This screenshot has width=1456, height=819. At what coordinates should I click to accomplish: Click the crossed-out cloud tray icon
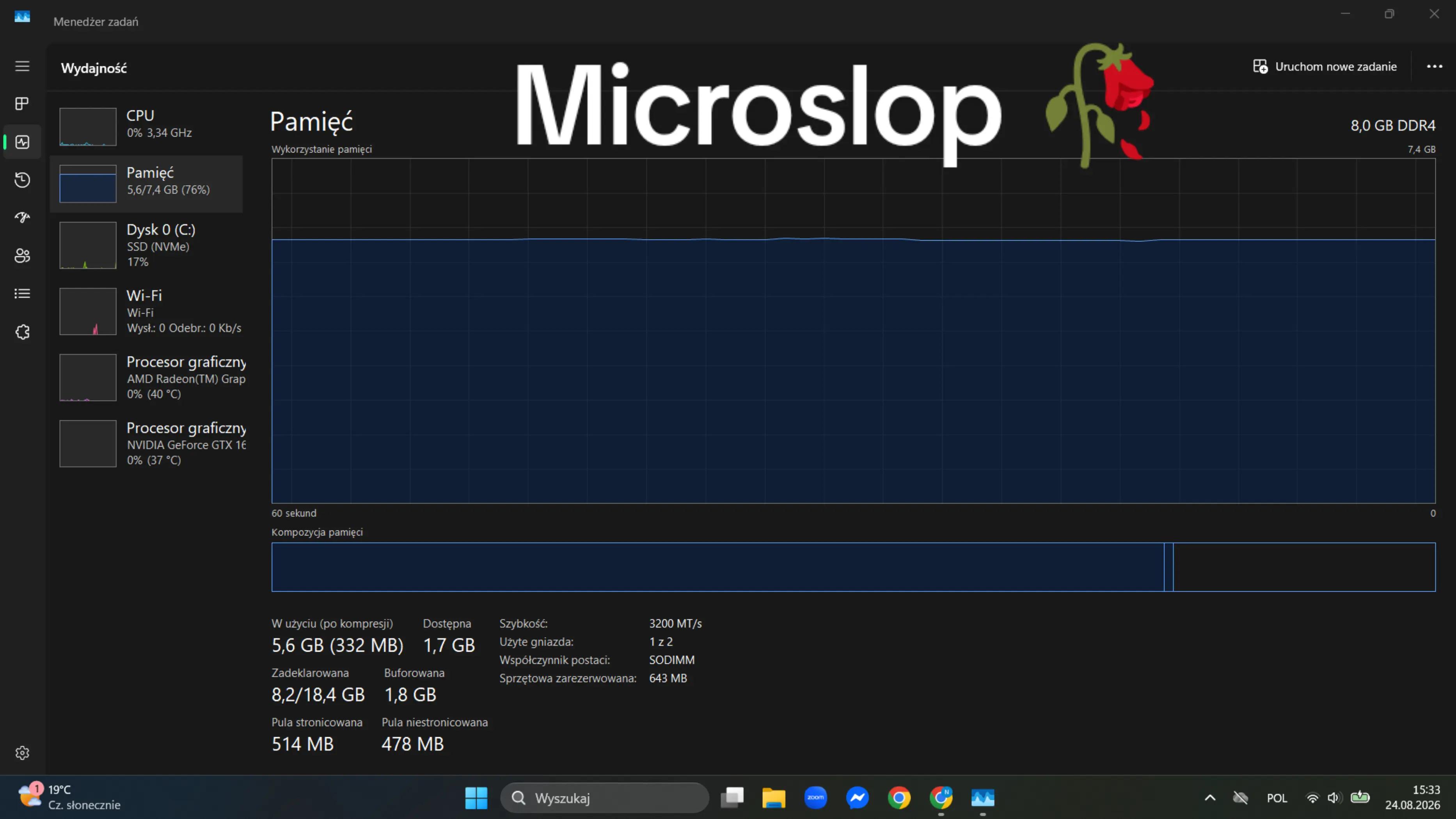[1241, 798]
